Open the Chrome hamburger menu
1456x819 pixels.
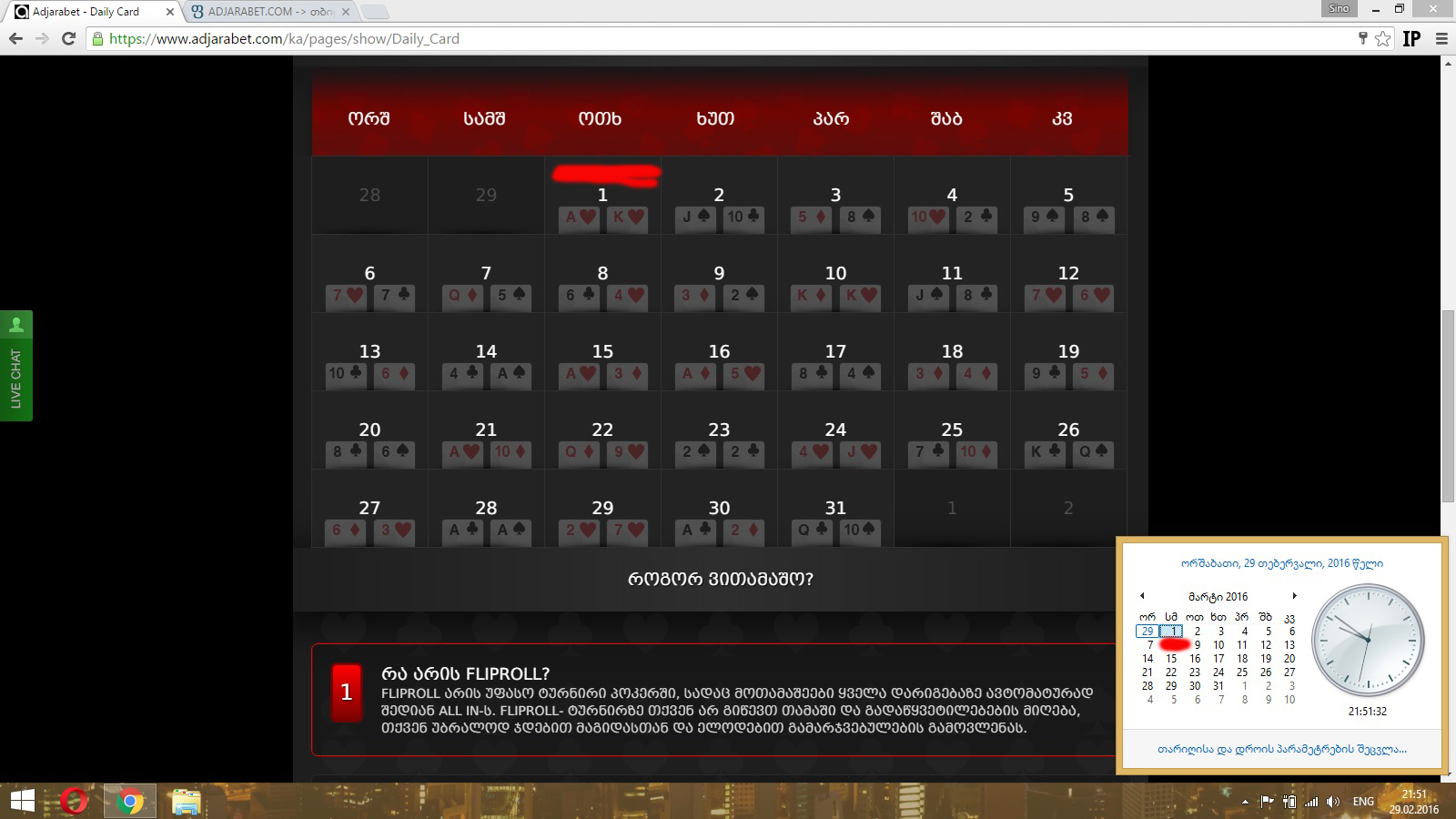pos(1441,38)
